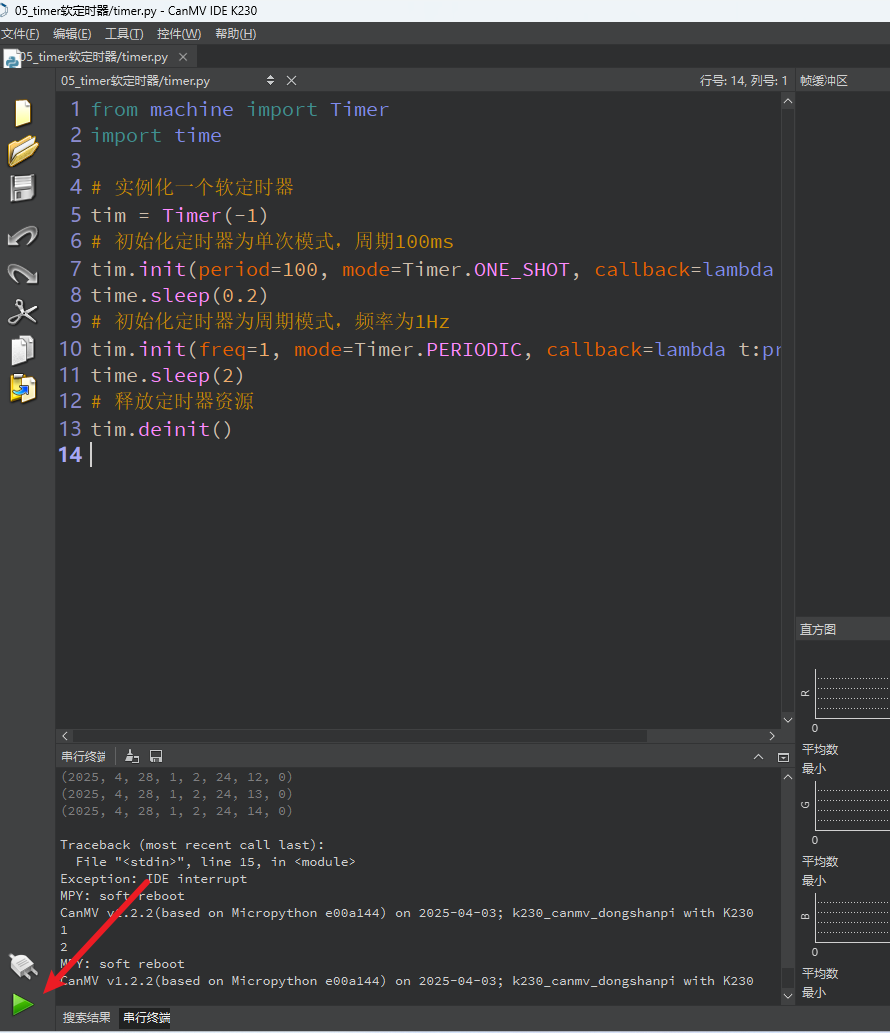Click the Cut scissors icon
This screenshot has width=890, height=1033.
click(x=23, y=312)
